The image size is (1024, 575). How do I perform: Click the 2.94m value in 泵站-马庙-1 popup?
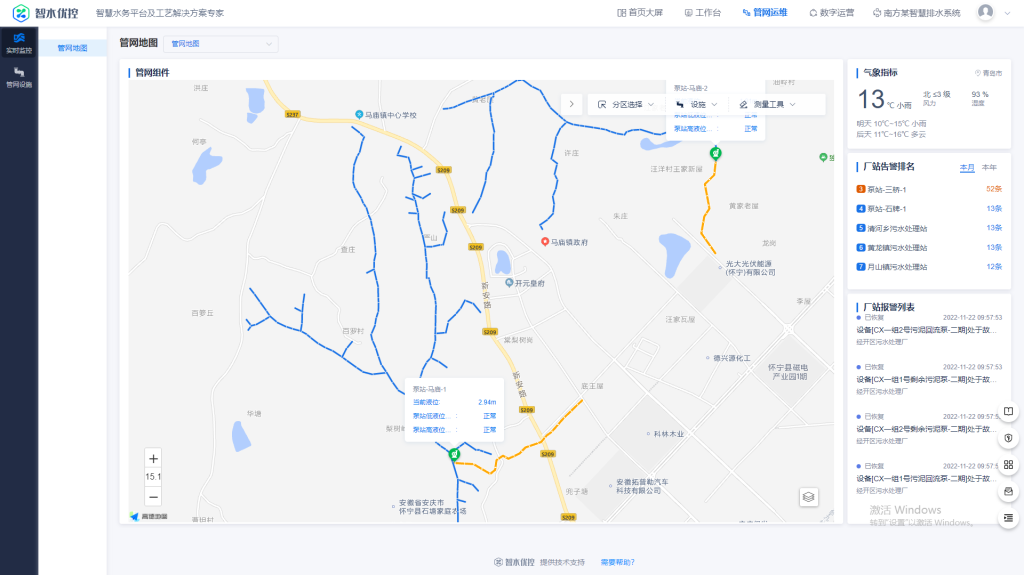click(487, 402)
